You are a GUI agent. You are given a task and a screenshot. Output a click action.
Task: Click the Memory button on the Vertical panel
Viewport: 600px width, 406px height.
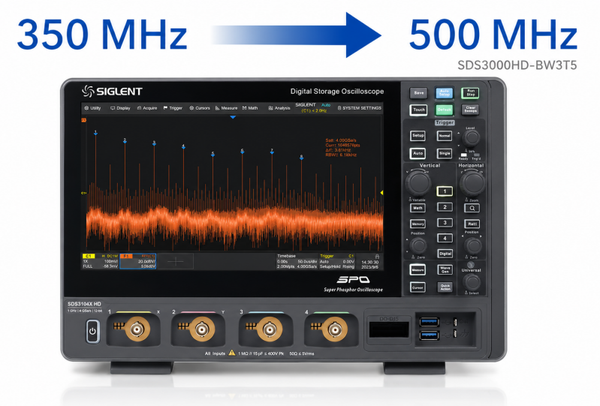point(418,224)
